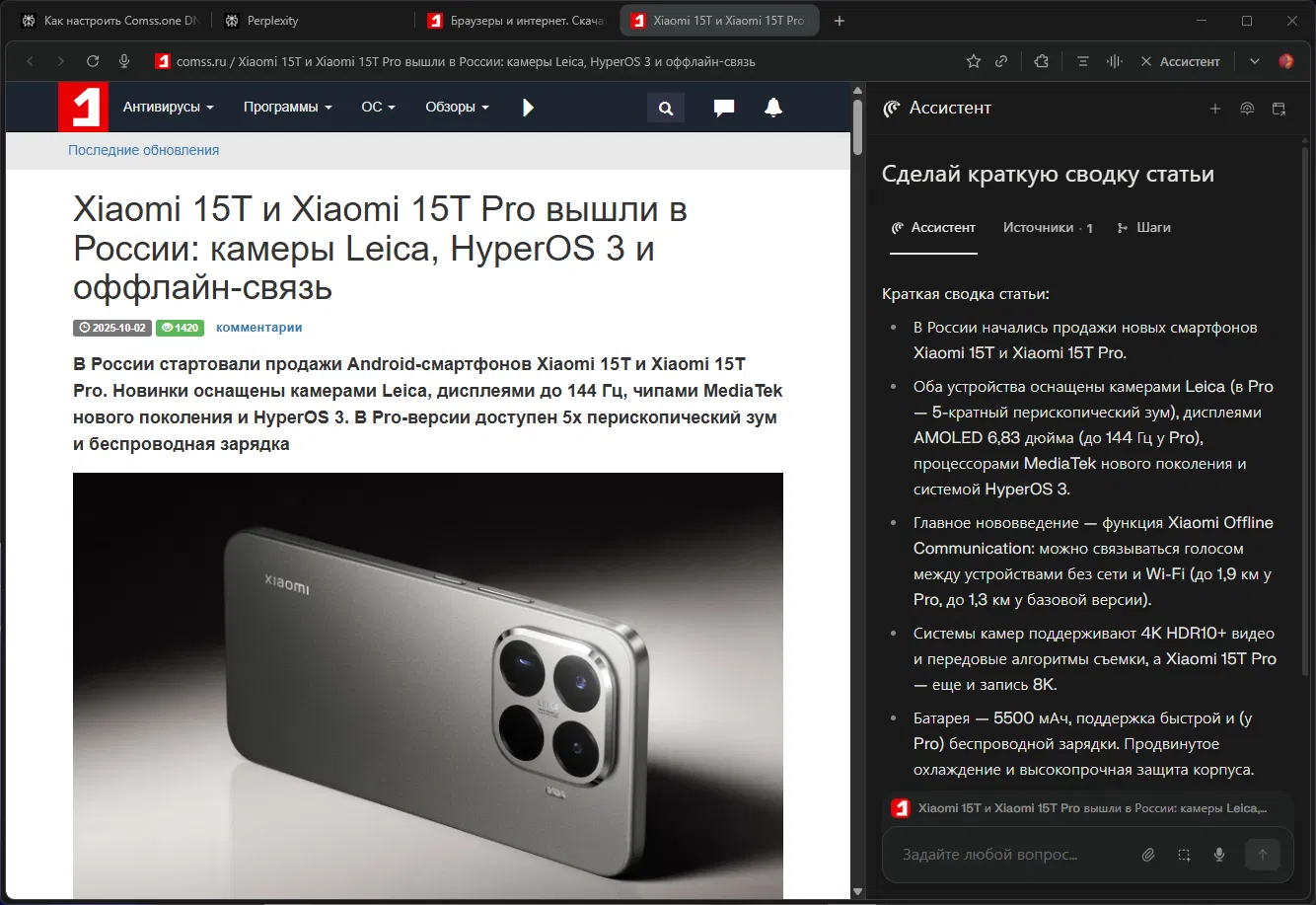
Task: Copy the page link via chain icon
Action: [1001, 61]
